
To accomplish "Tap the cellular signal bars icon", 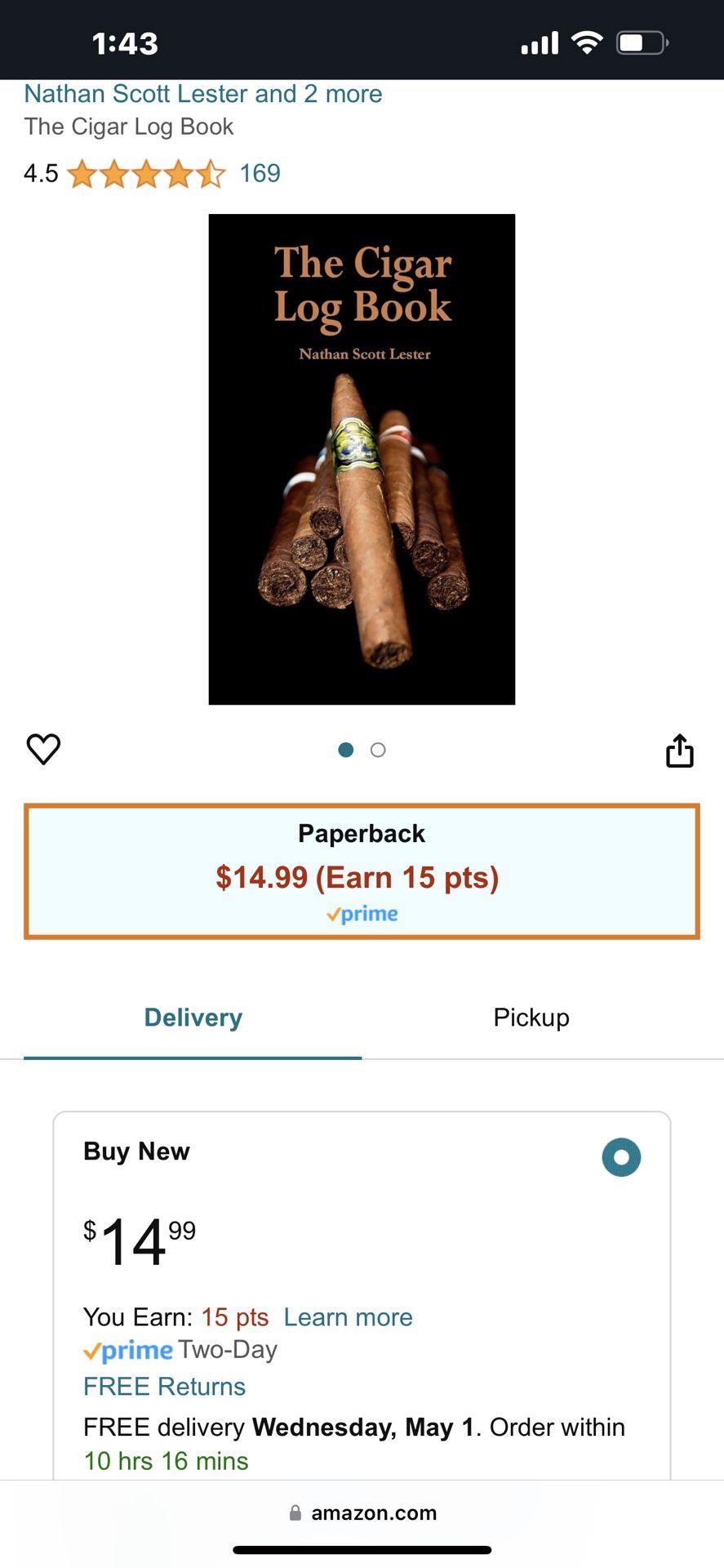I will click(x=540, y=42).
